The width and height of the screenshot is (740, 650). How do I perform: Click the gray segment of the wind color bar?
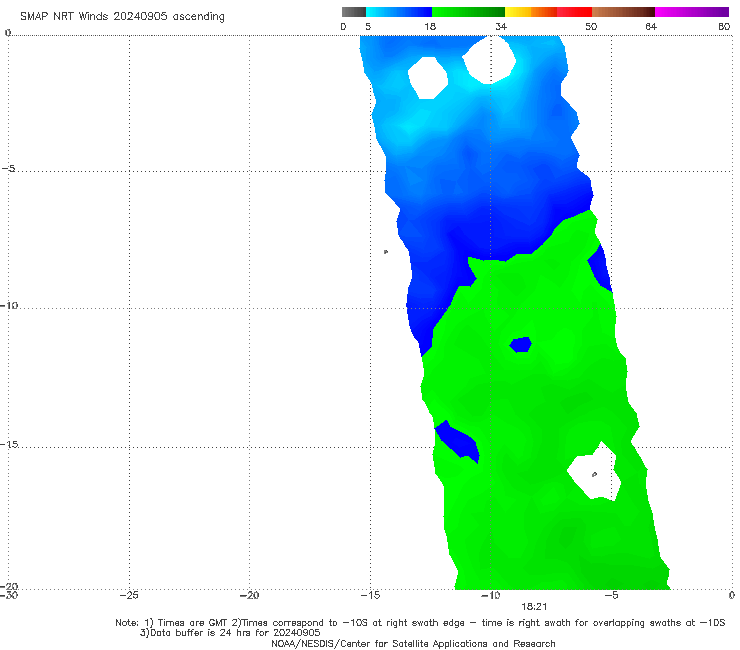[353, 12]
